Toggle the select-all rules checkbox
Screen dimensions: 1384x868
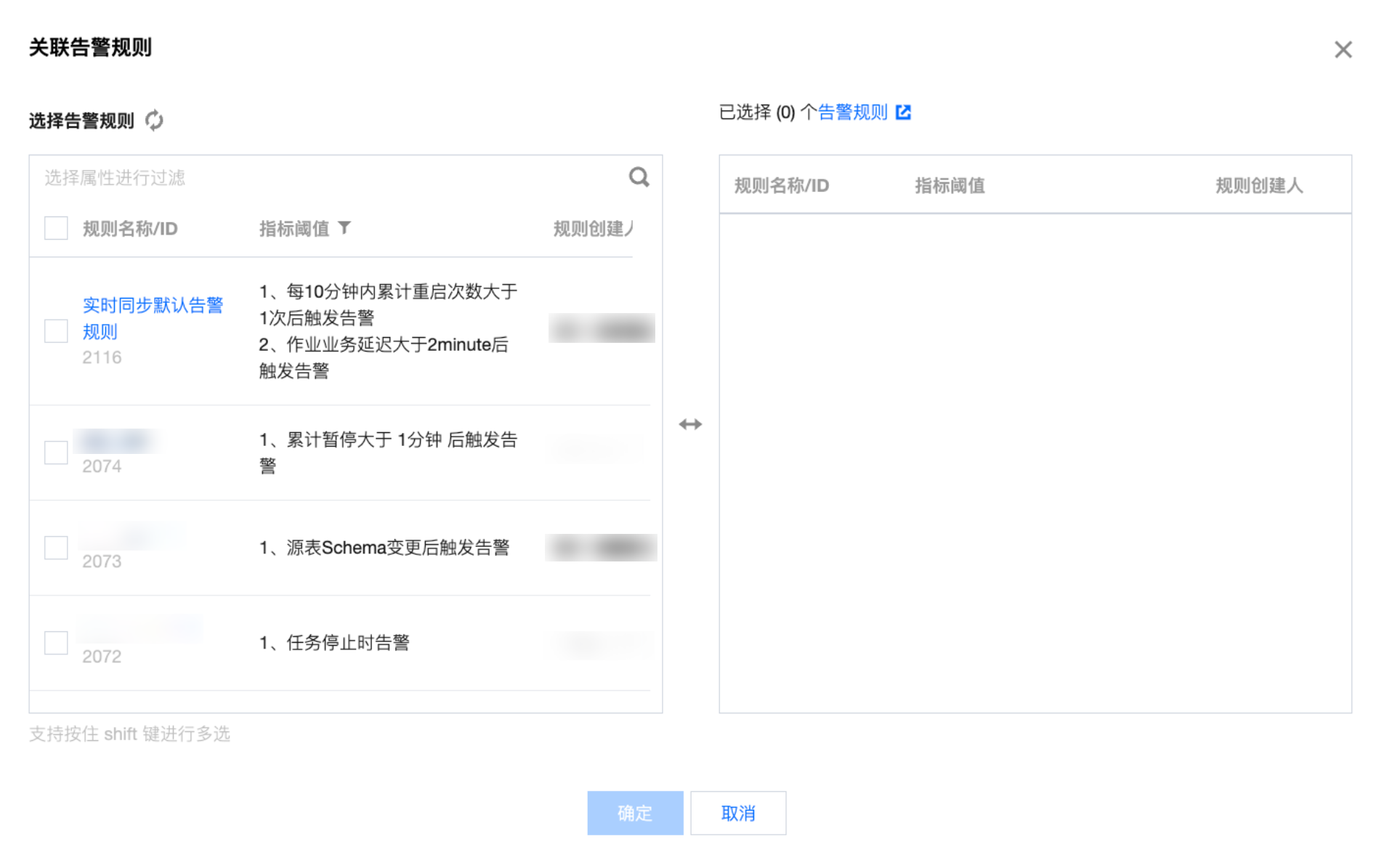pos(56,228)
